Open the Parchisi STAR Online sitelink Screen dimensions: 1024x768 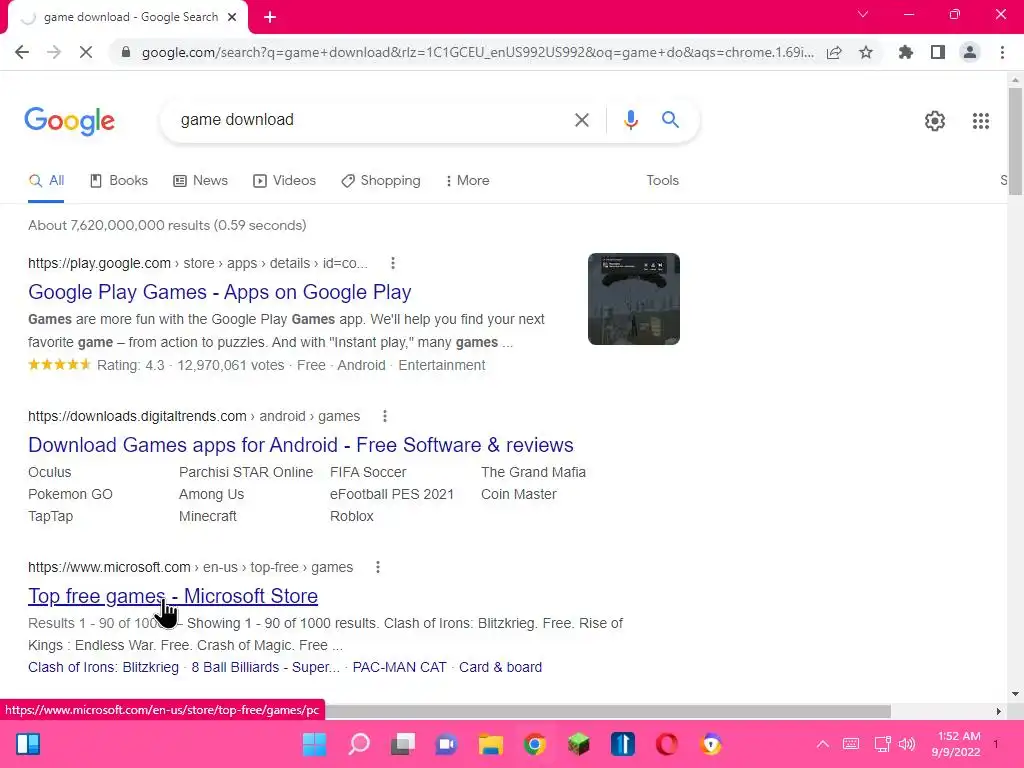[246, 472]
